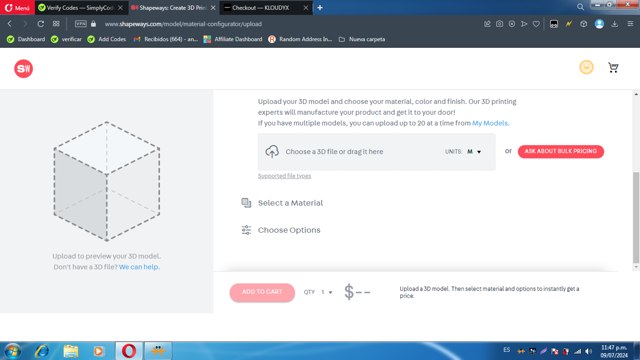Click the Opera taskbar icon
This screenshot has height=360, width=640.
[129, 351]
